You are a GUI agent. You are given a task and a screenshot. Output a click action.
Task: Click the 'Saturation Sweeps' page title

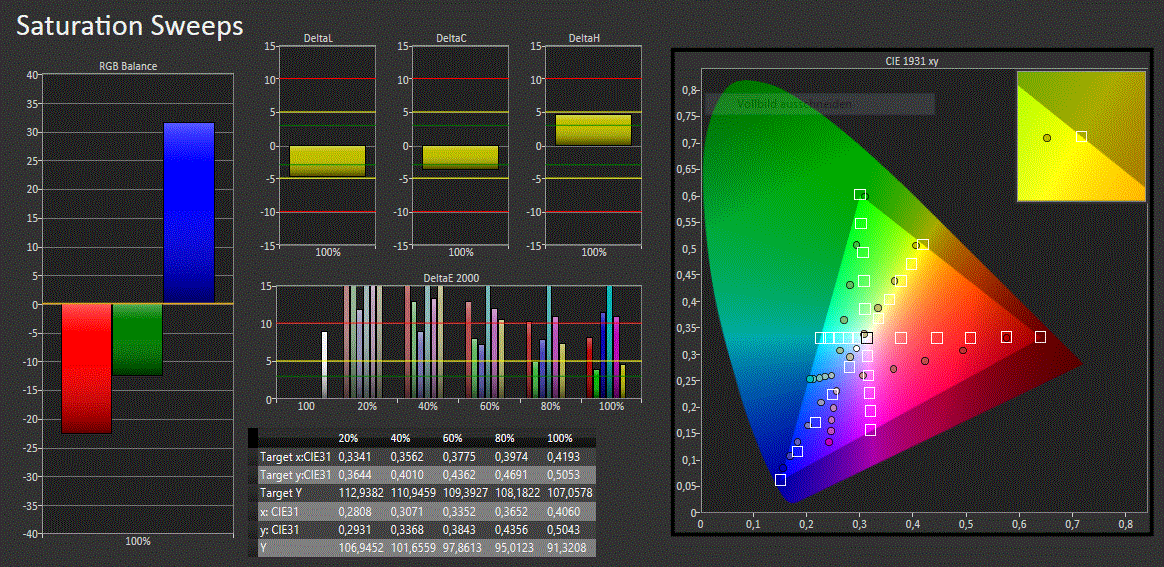pyautogui.click(x=130, y=26)
